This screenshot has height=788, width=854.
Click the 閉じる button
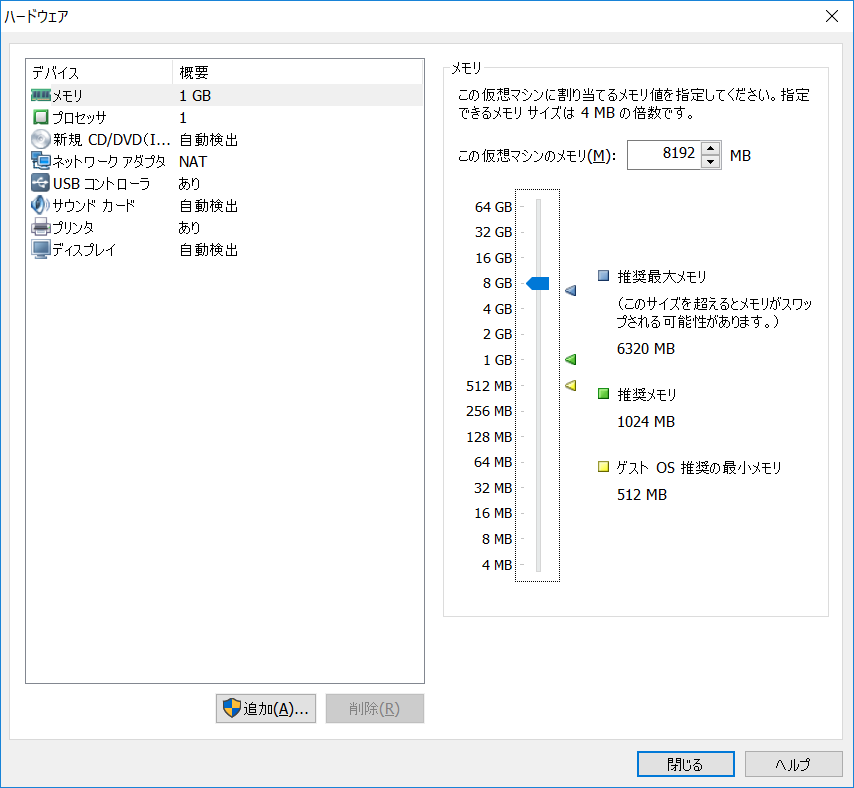tap(685, 763)
